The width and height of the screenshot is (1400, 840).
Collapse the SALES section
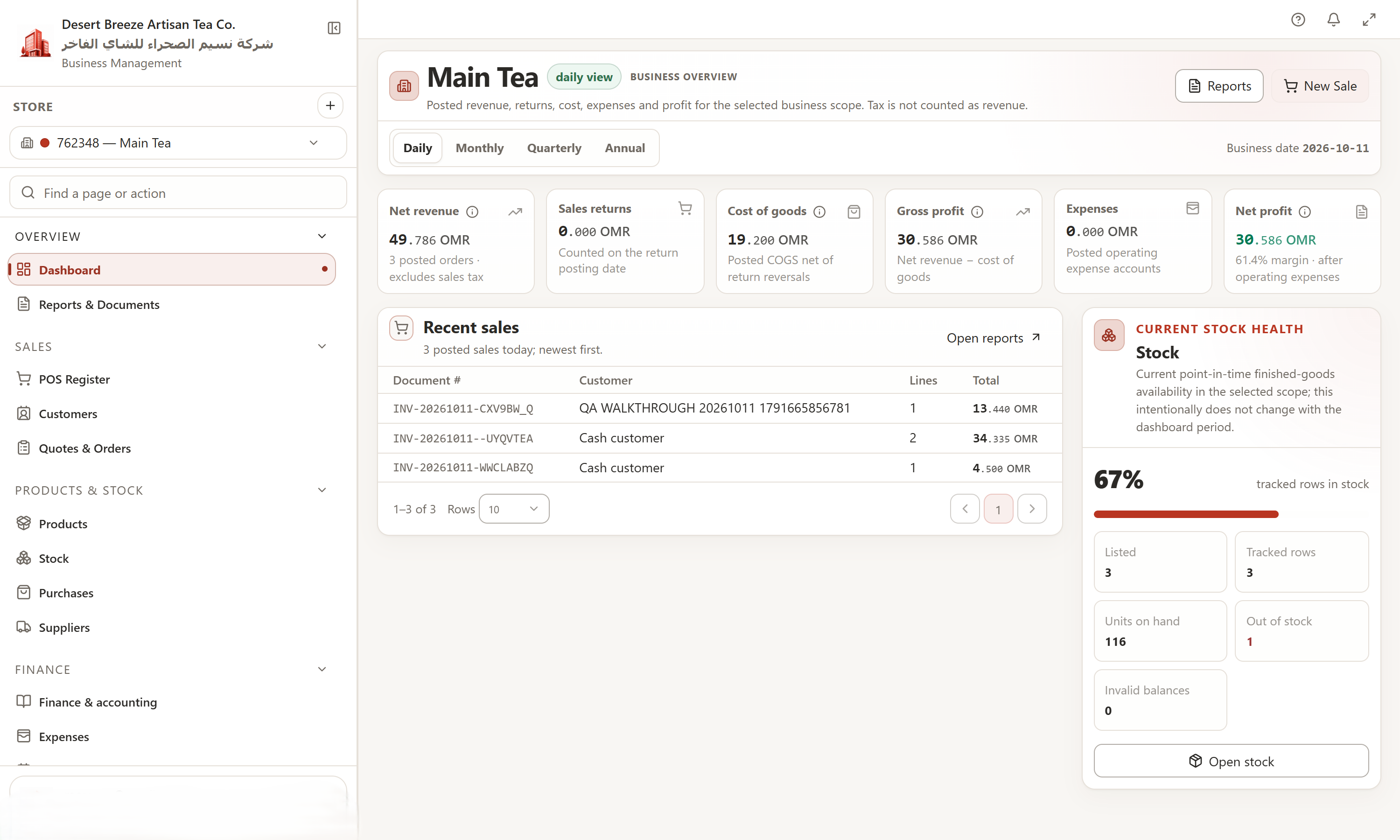tap(322, 346)
